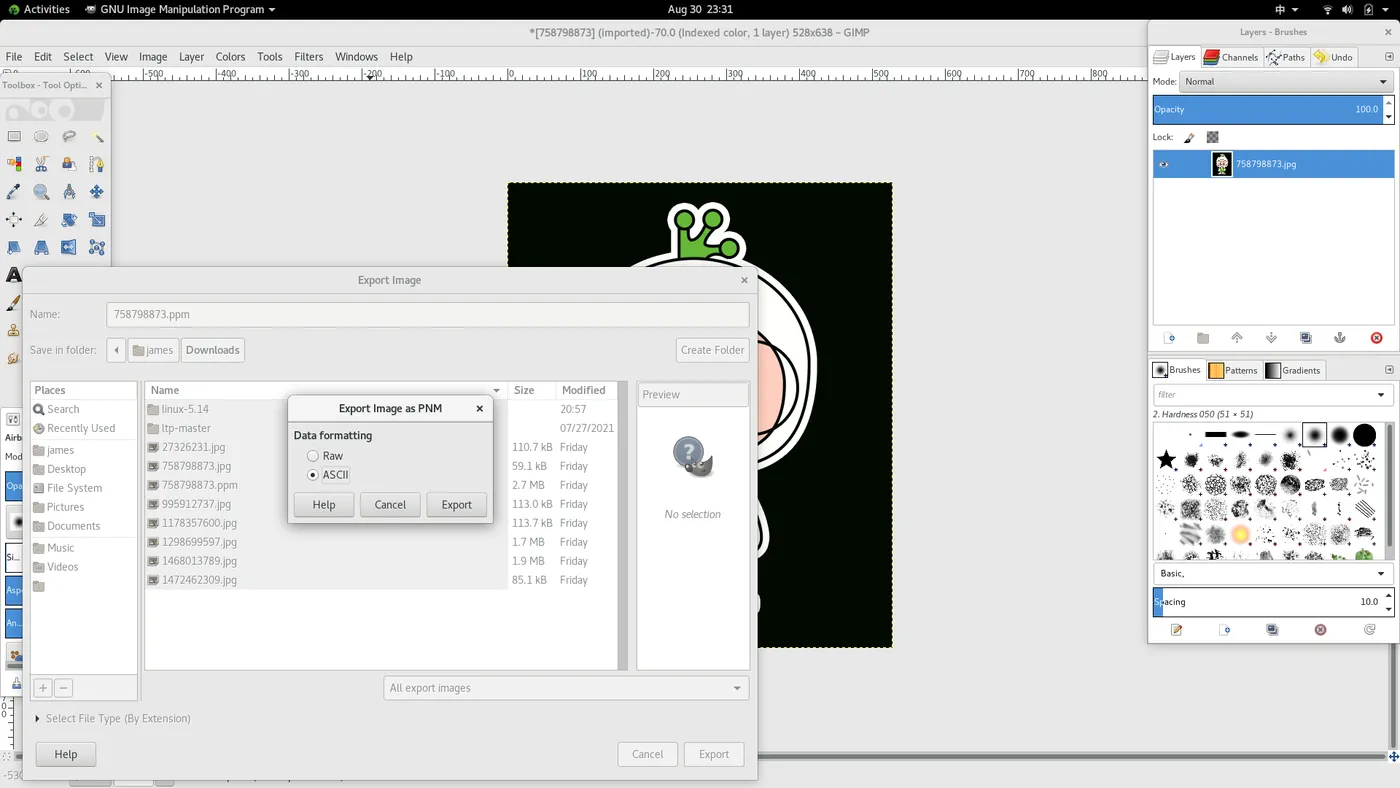Click the Create Folder button
Image resolution: width=1400 pixels, height=788 pixels.
tap(713, 350)
